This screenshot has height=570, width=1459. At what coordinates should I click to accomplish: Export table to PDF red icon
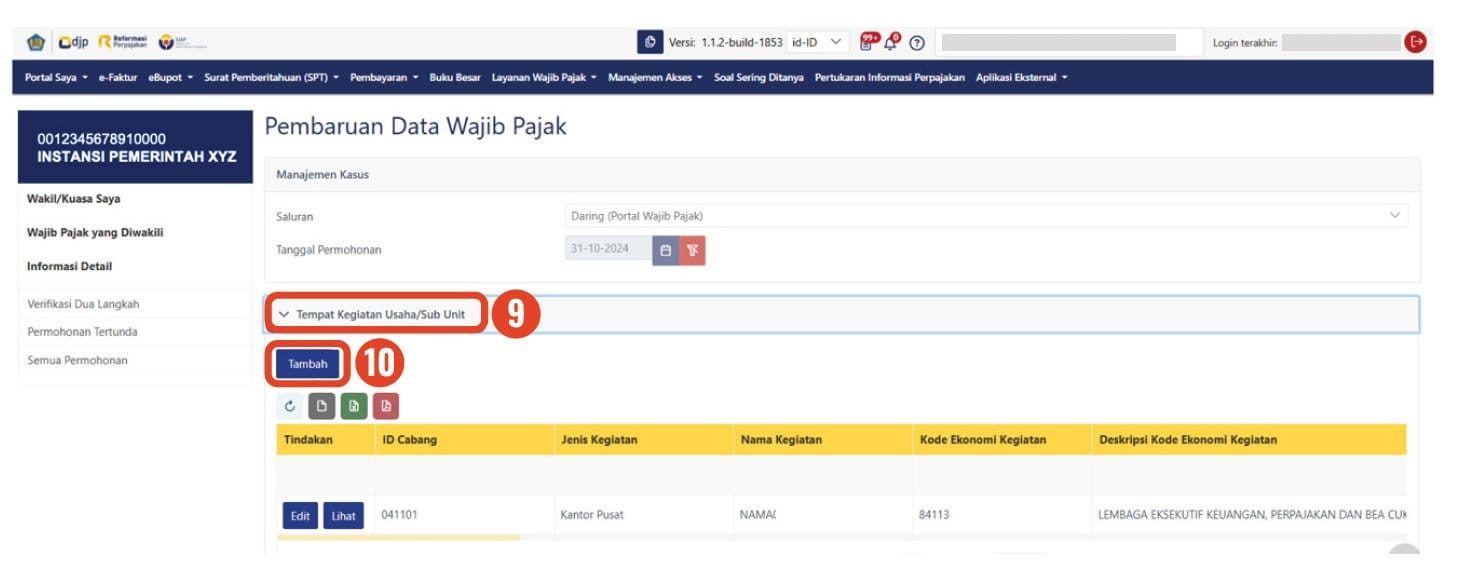pos(385,406)
